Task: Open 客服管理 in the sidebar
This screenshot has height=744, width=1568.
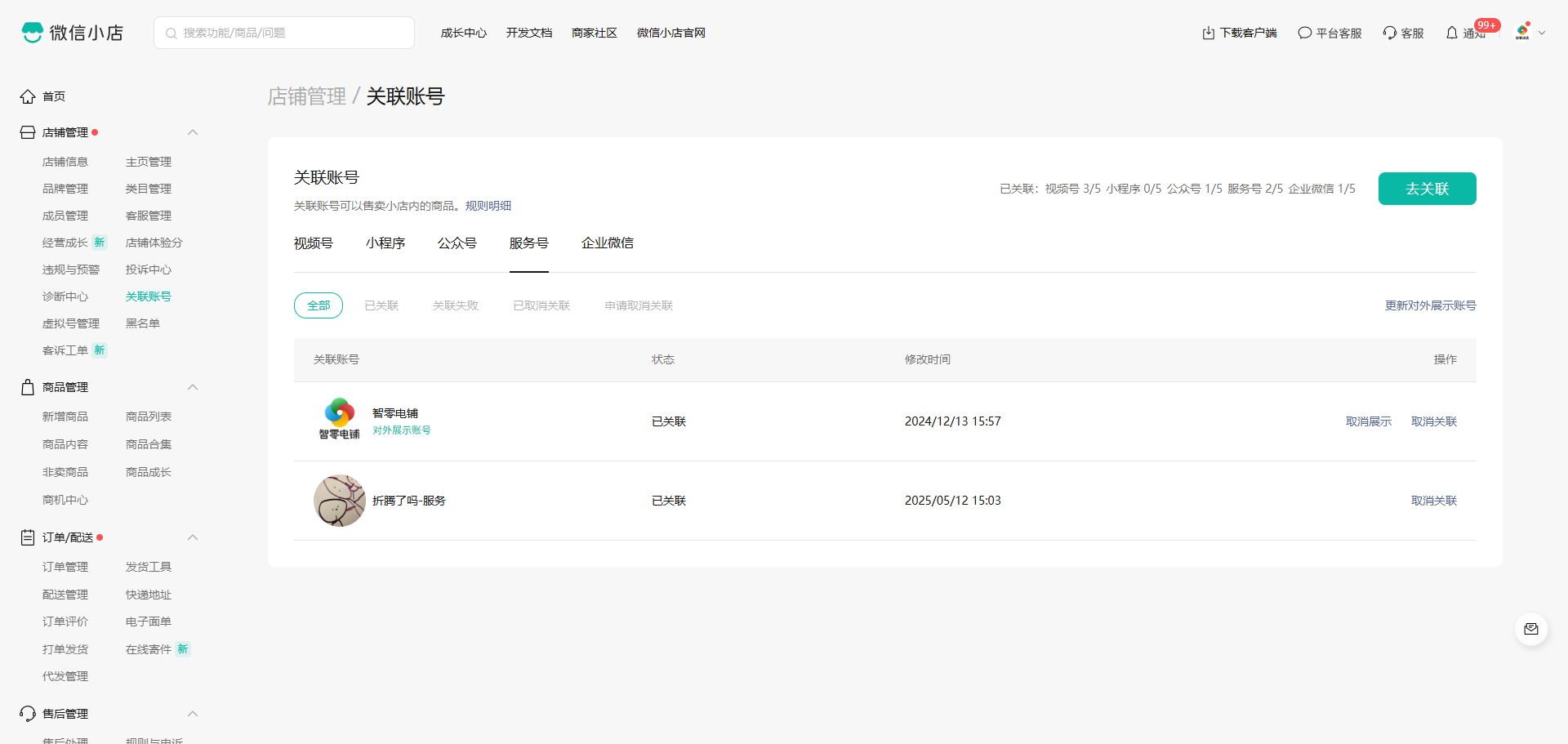Action: click(149, 216)
